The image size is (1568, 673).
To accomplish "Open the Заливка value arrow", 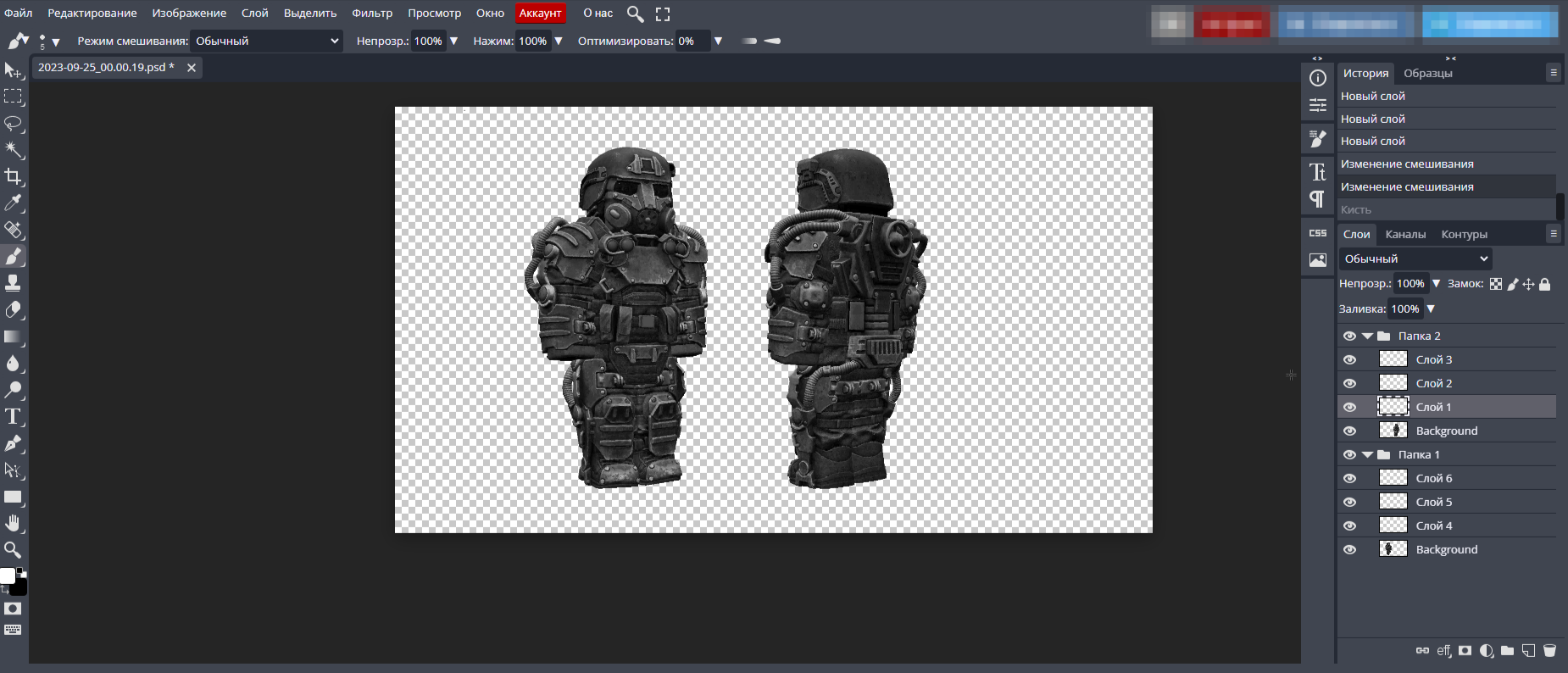I will tap(1431, 309).
